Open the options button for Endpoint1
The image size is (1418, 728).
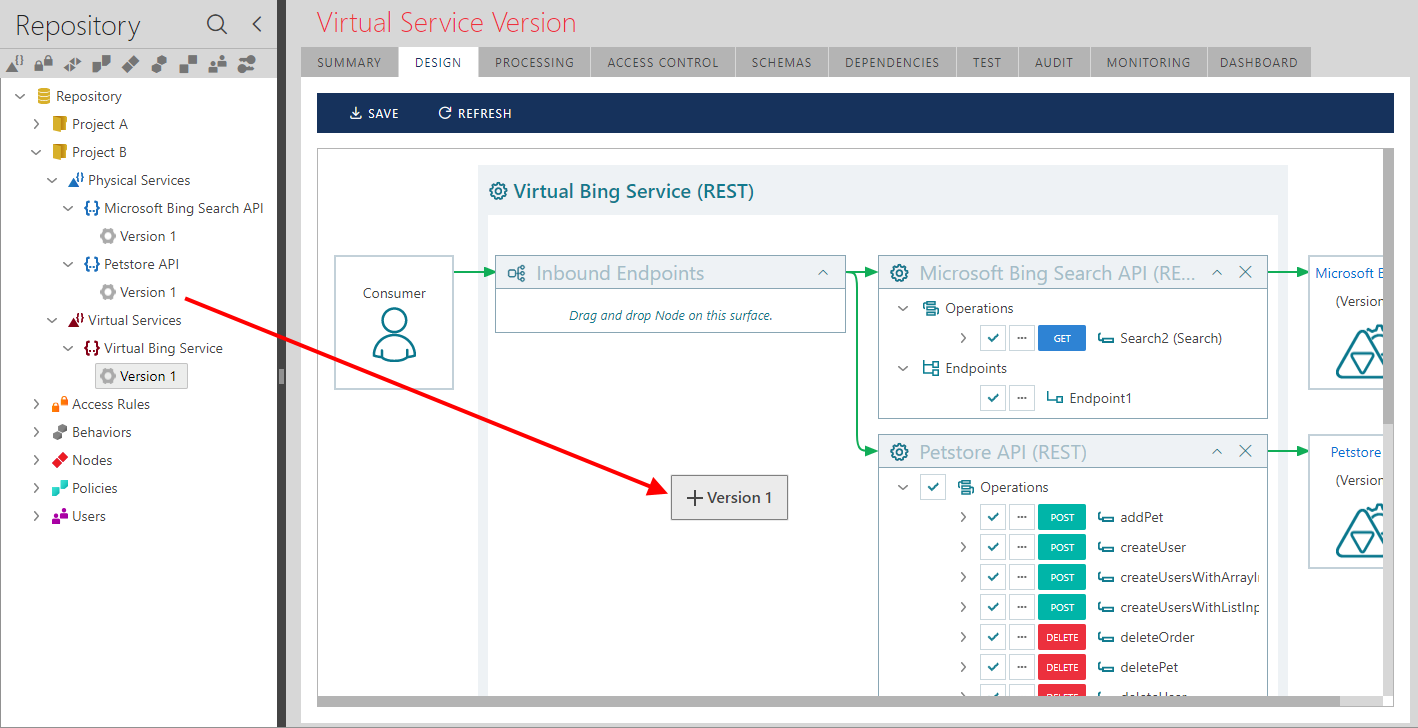coord(1021,398)
